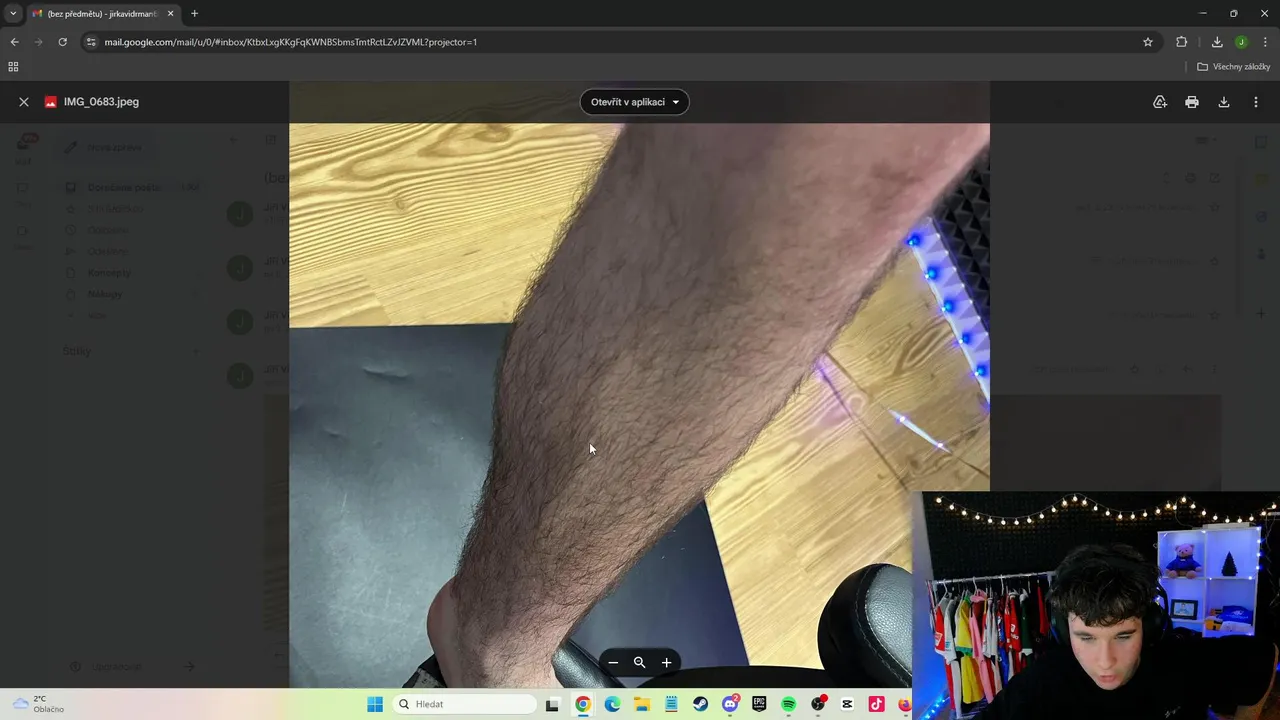Open TikTok from the taskbar
Screen dimensions: 1280x720
click(x=877, y=704)
